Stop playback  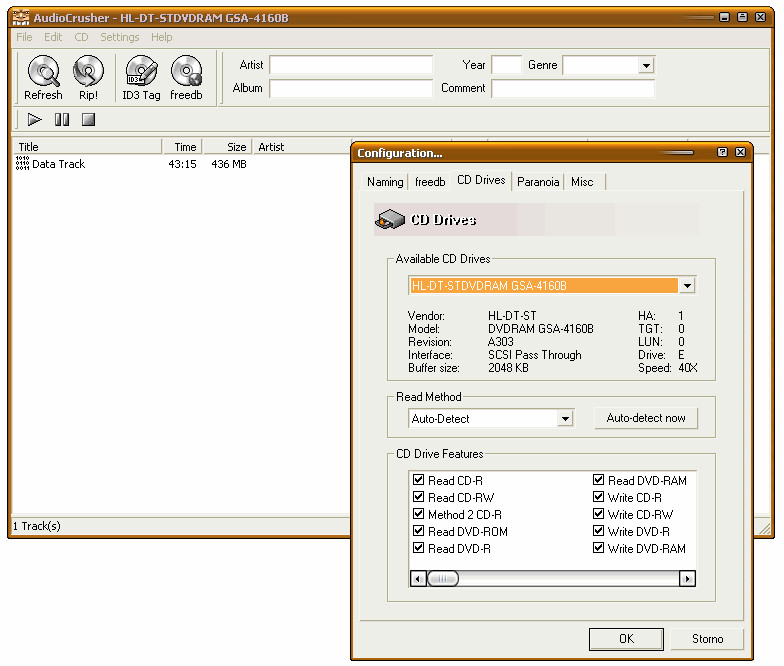click(88, 120)
